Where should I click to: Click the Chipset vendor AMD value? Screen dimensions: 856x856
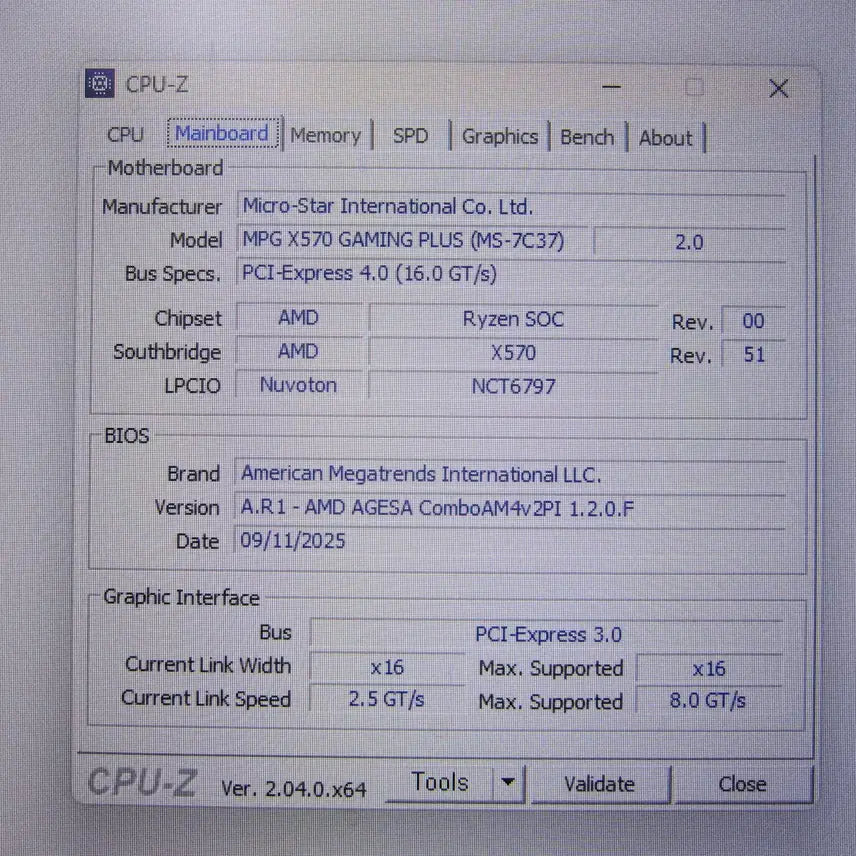(x=298, y=318)
